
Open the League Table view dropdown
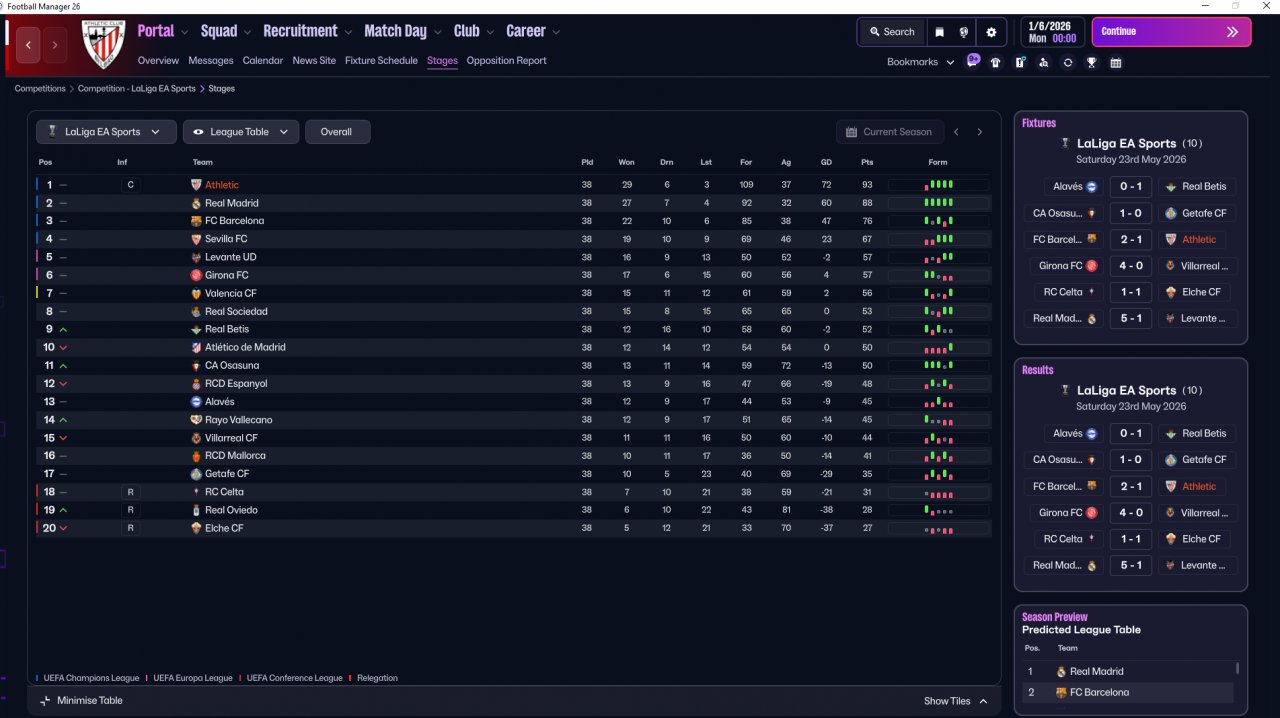(240, 132)
